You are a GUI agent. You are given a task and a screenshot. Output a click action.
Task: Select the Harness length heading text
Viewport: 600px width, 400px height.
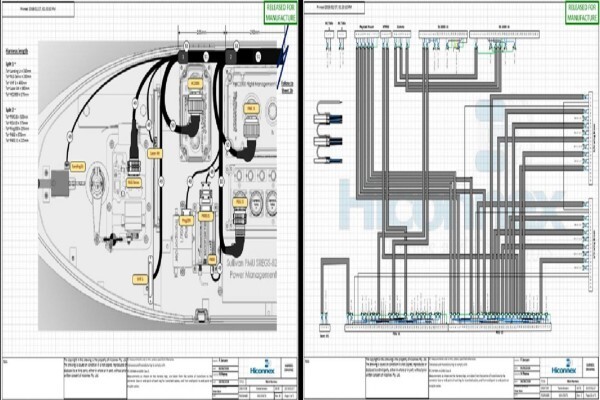coord(17,51)
